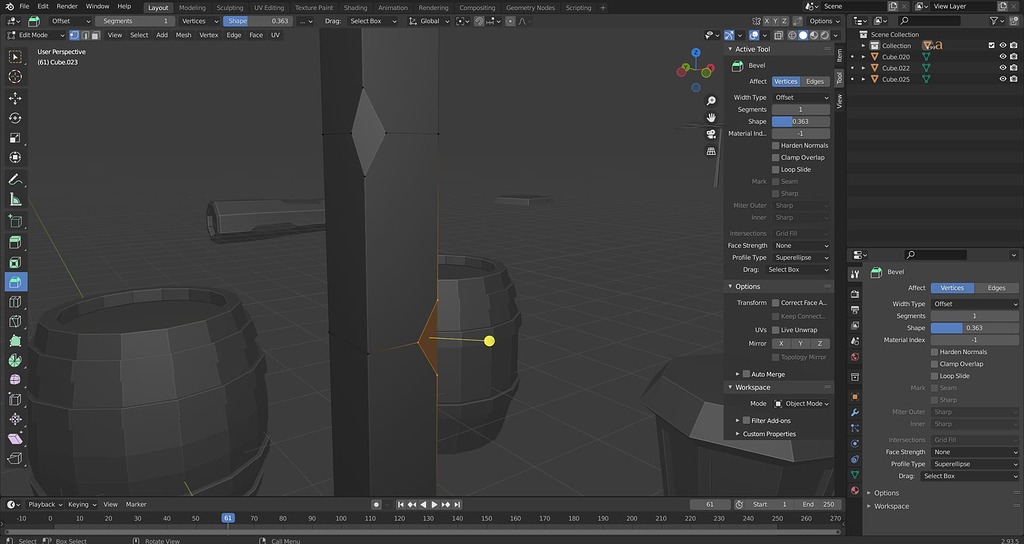The width and height of the screenshot is (1024, 544).
Task: Hide Cube.020 with its eye icon
Action: 1003,57
